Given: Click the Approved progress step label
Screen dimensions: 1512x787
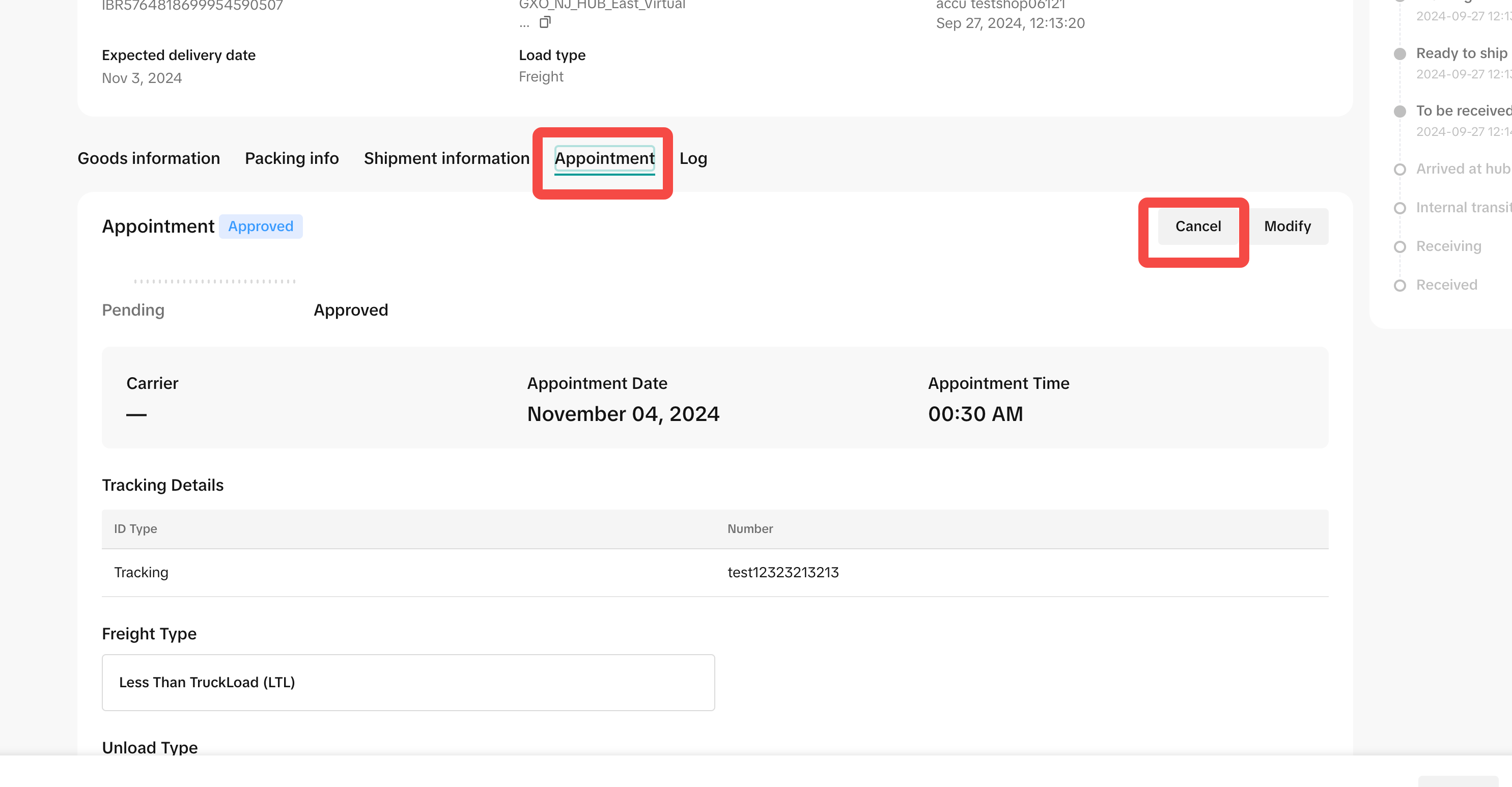Looking at the screenshot, I should 350,310.
